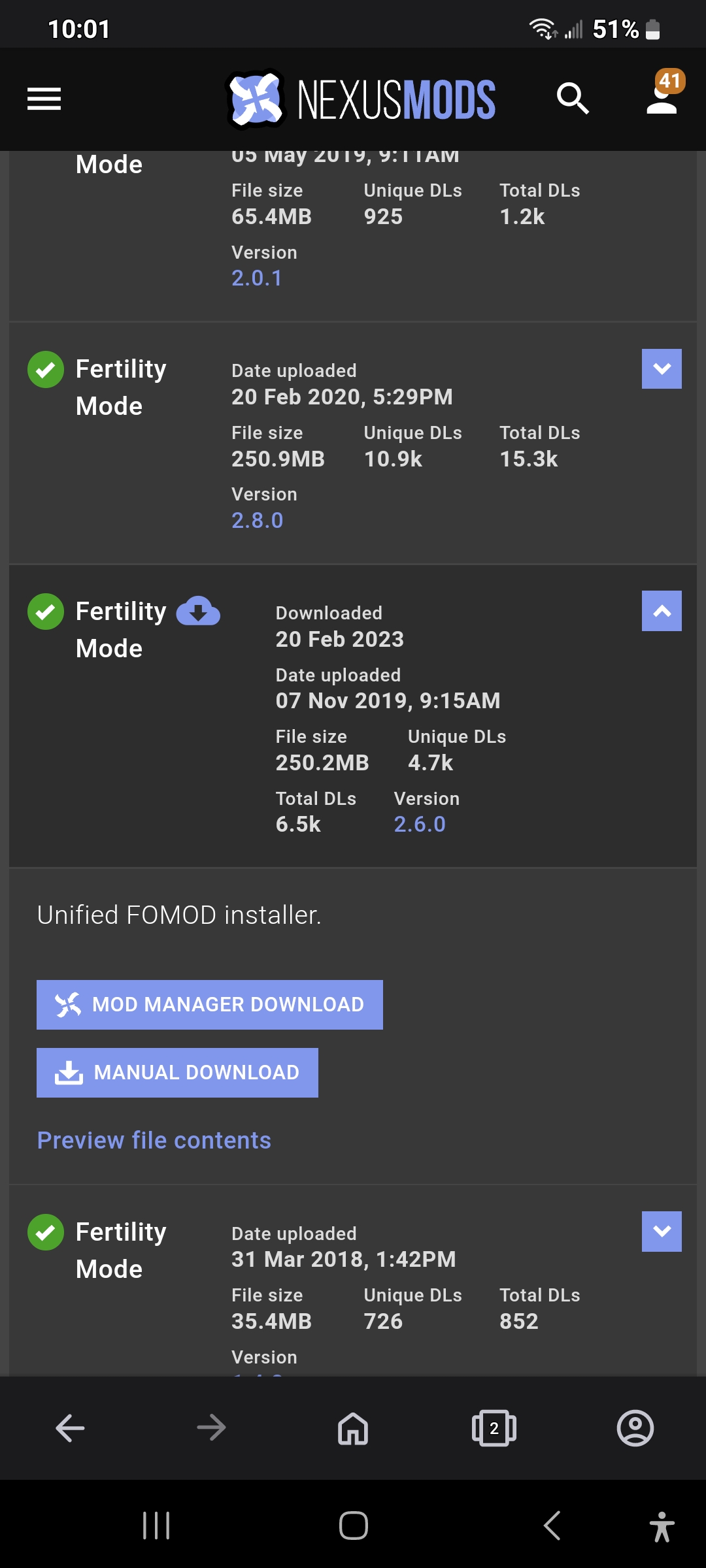The height and width of the screenshot is (1568, 706).
Task: Click Manual Download
Action: pyautogui.click(x=176, y=1071)
